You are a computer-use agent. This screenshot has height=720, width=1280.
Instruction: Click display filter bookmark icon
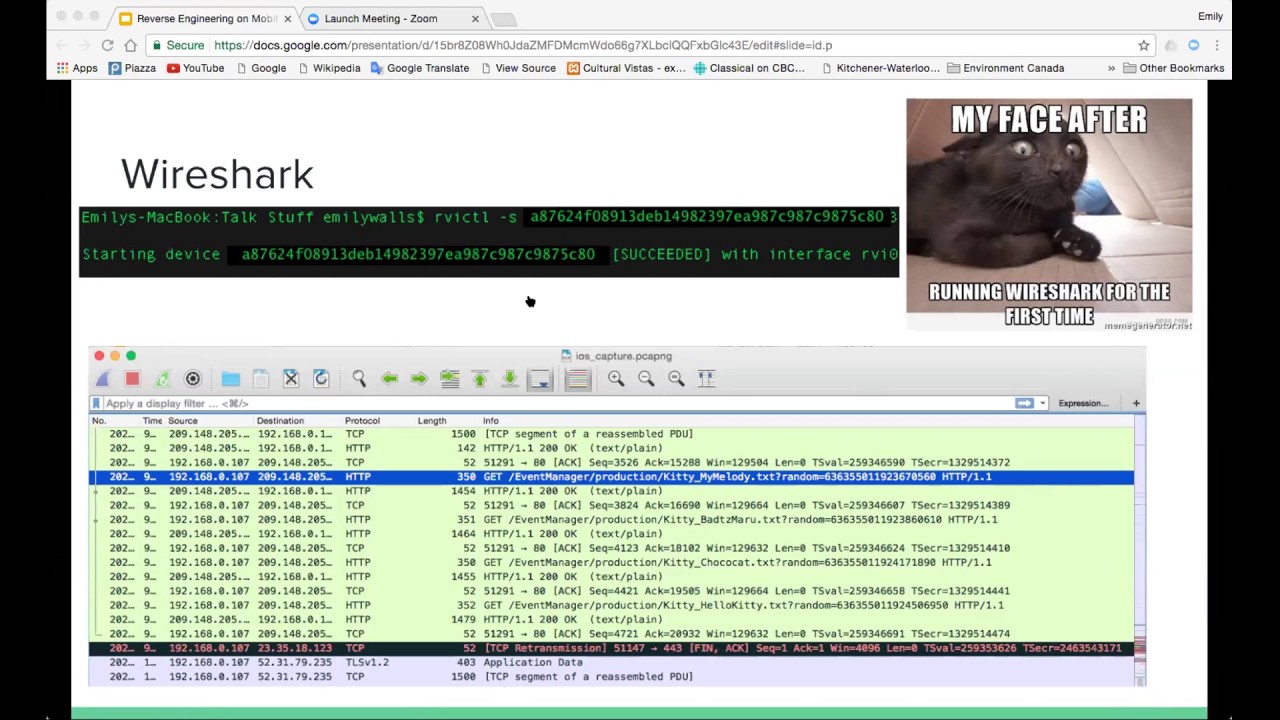(x=96, y=403)
